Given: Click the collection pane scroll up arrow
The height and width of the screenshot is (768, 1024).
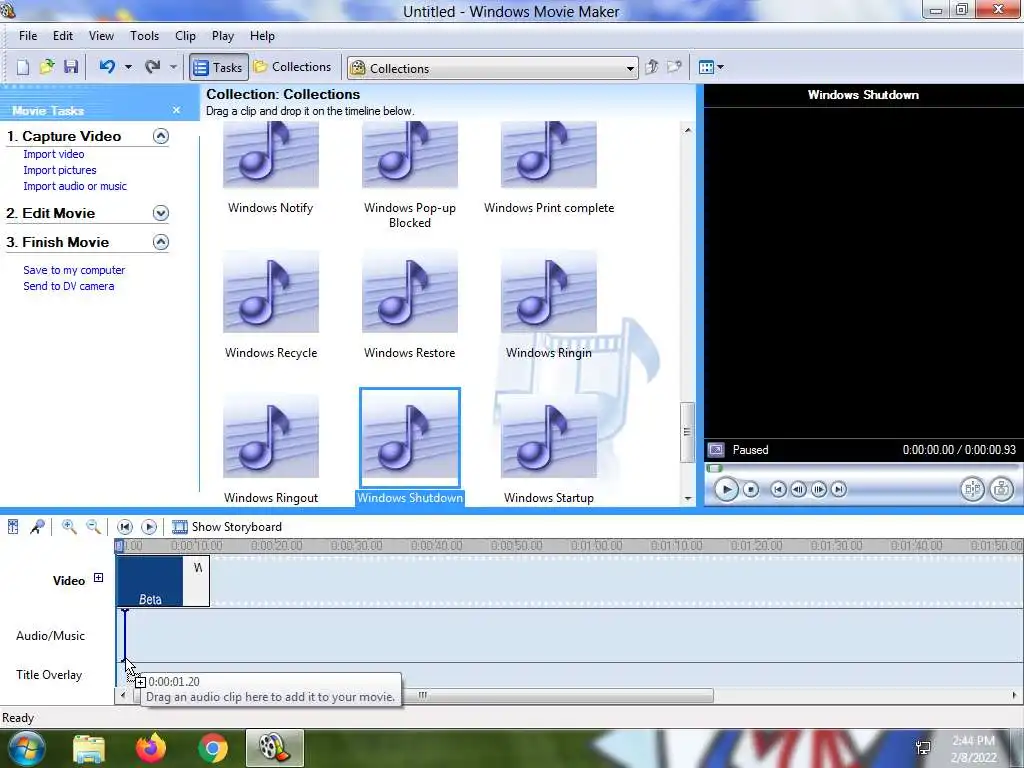Looking at the screenshot, I should click(x=688, y=130).
